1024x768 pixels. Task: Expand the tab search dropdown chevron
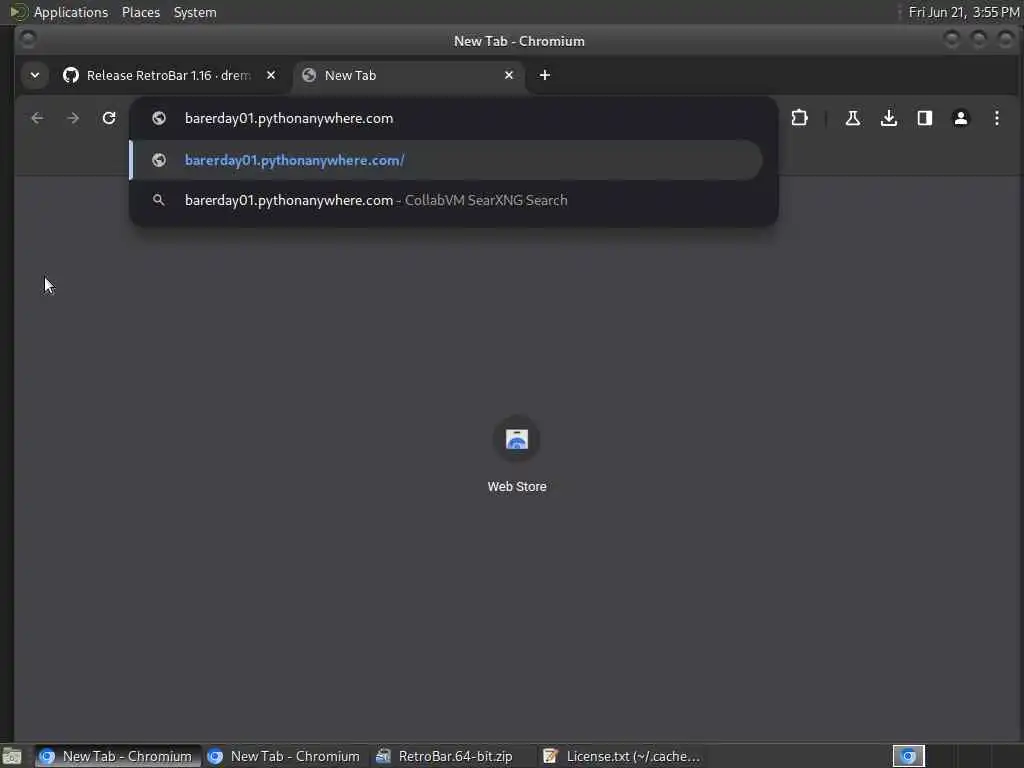tap(35, 75)
